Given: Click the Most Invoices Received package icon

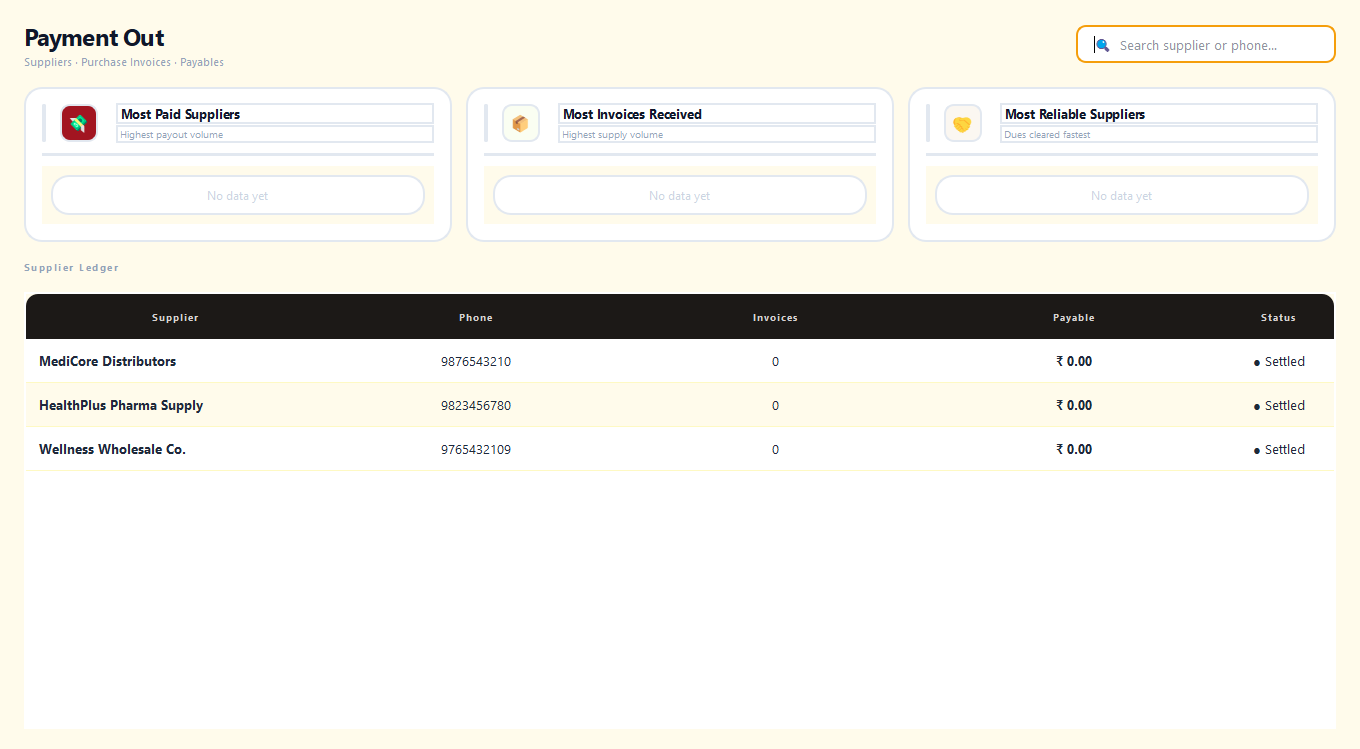Looking at the screenshot, I should (x=521, y=123).
